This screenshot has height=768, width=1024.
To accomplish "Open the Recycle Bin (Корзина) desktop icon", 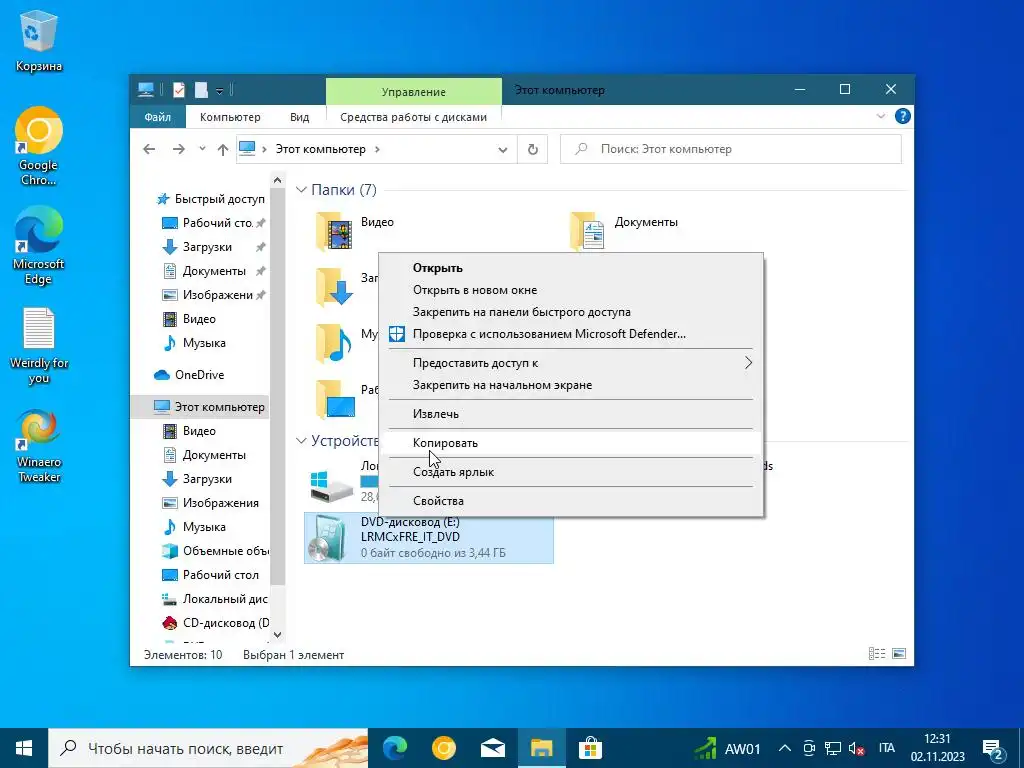I will click(x=39, y=39).
